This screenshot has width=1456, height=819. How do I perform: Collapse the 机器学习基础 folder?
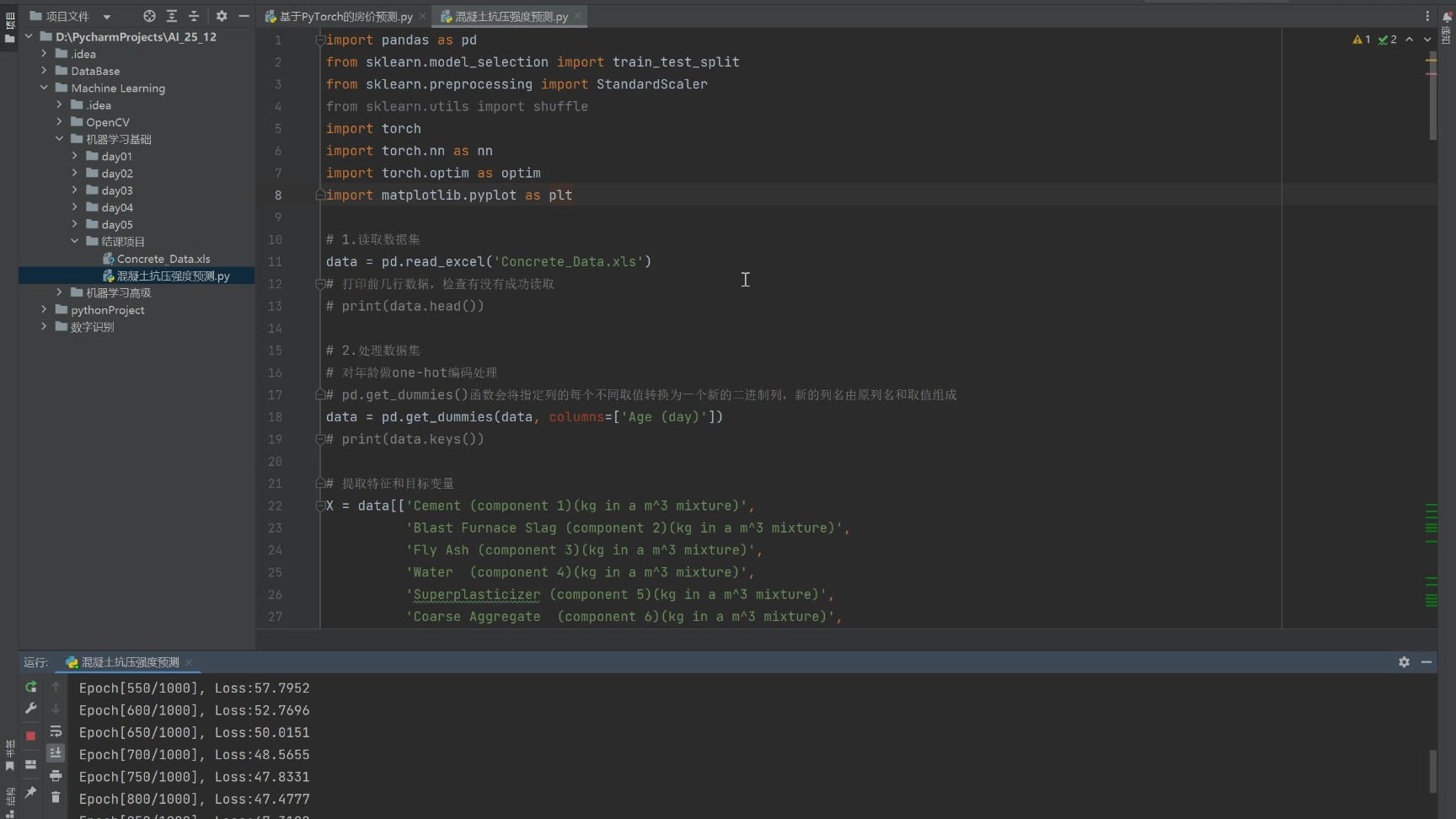[59, 139]
